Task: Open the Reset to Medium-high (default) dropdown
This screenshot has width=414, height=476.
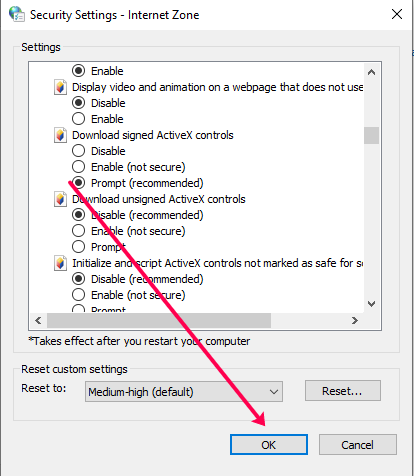Action: point(184,392)
